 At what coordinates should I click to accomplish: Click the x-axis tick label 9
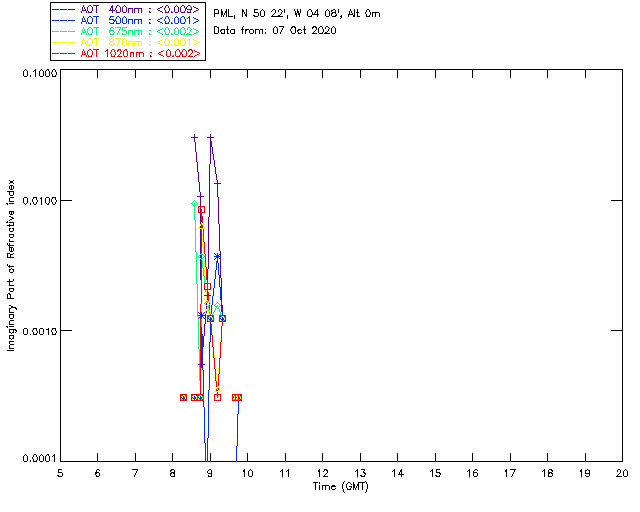pos(210,473)
